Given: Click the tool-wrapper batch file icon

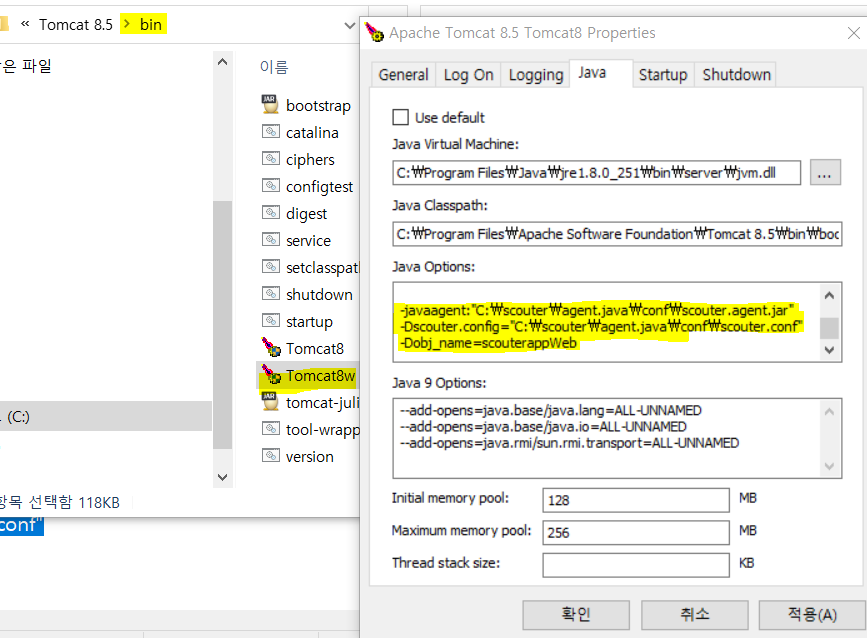Looking at the screenshot, I should 270,428.
